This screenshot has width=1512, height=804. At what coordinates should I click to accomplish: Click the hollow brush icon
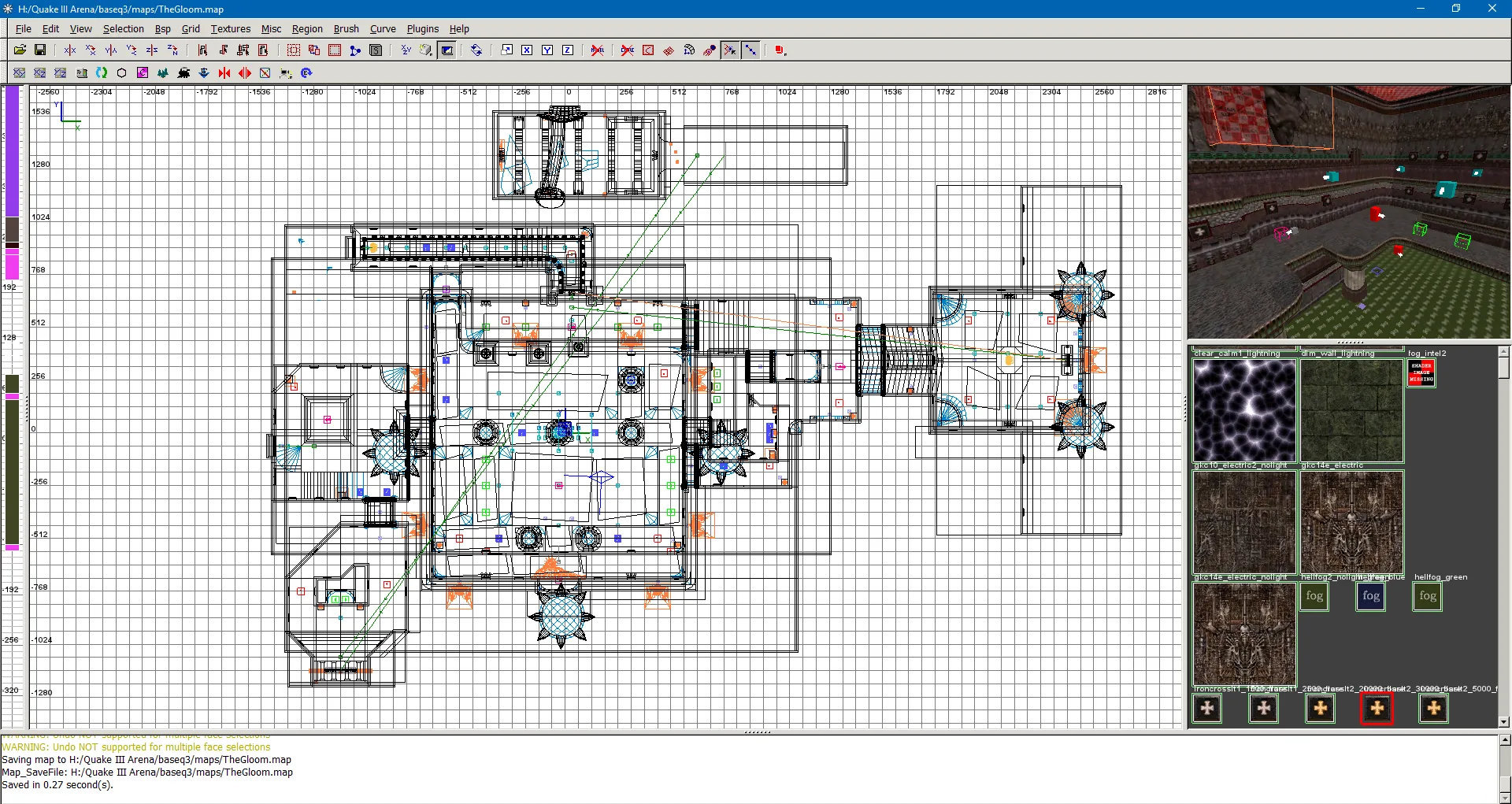click(335, 50)
